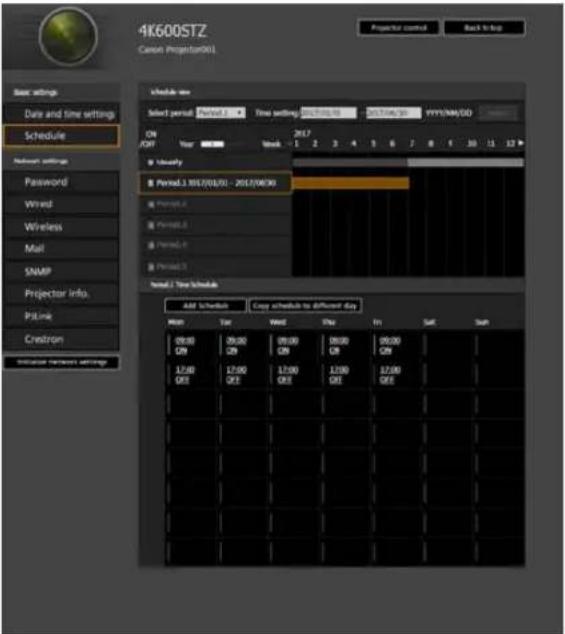
Task: Click the 4K600STZ projector title
Action: point(172,31)
